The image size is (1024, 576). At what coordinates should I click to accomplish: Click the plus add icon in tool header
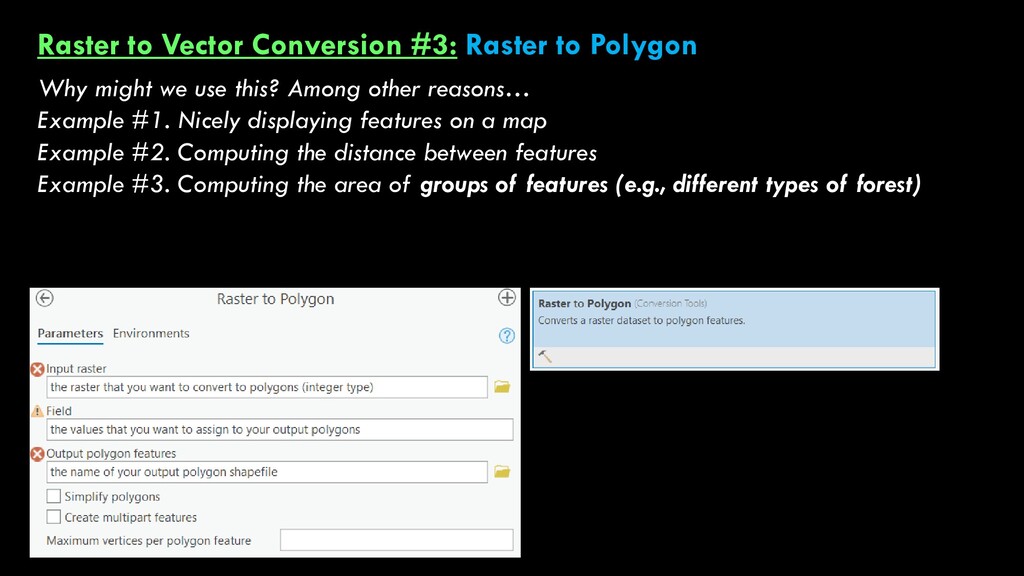pos(507,298)
